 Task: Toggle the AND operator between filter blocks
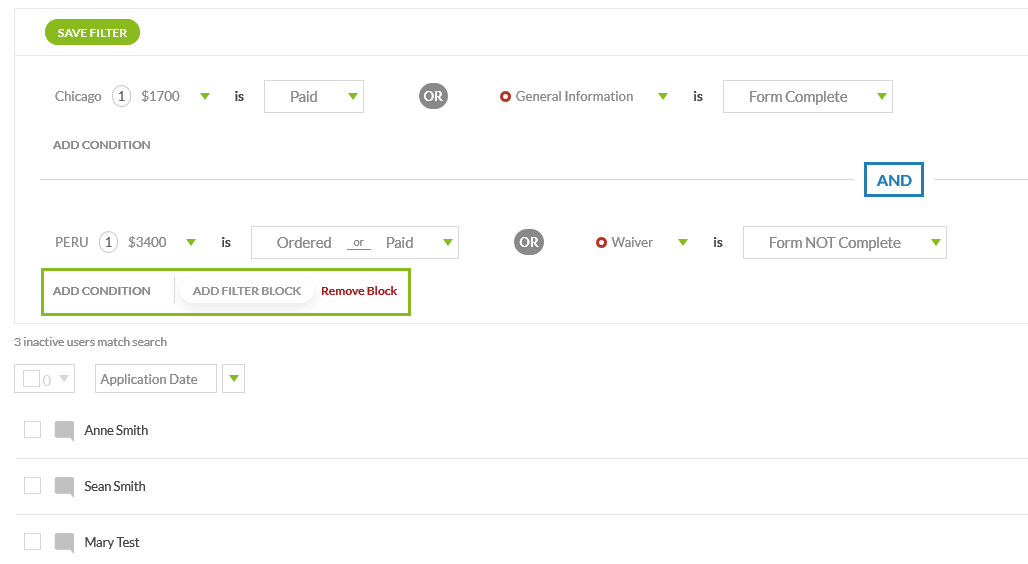point(894,180)
